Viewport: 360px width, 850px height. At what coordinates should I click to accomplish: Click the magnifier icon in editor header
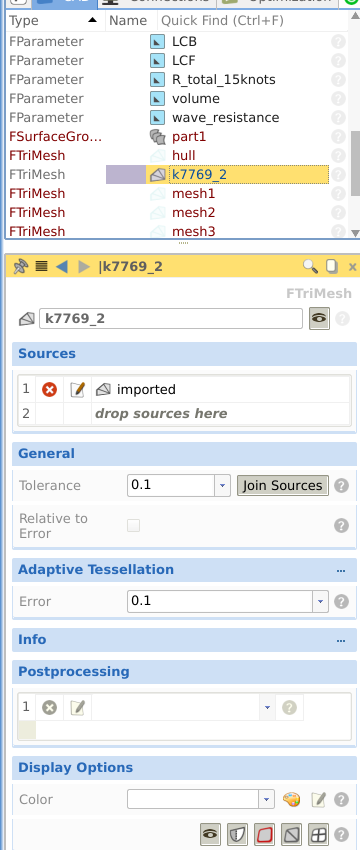click(x=310, y=266)
